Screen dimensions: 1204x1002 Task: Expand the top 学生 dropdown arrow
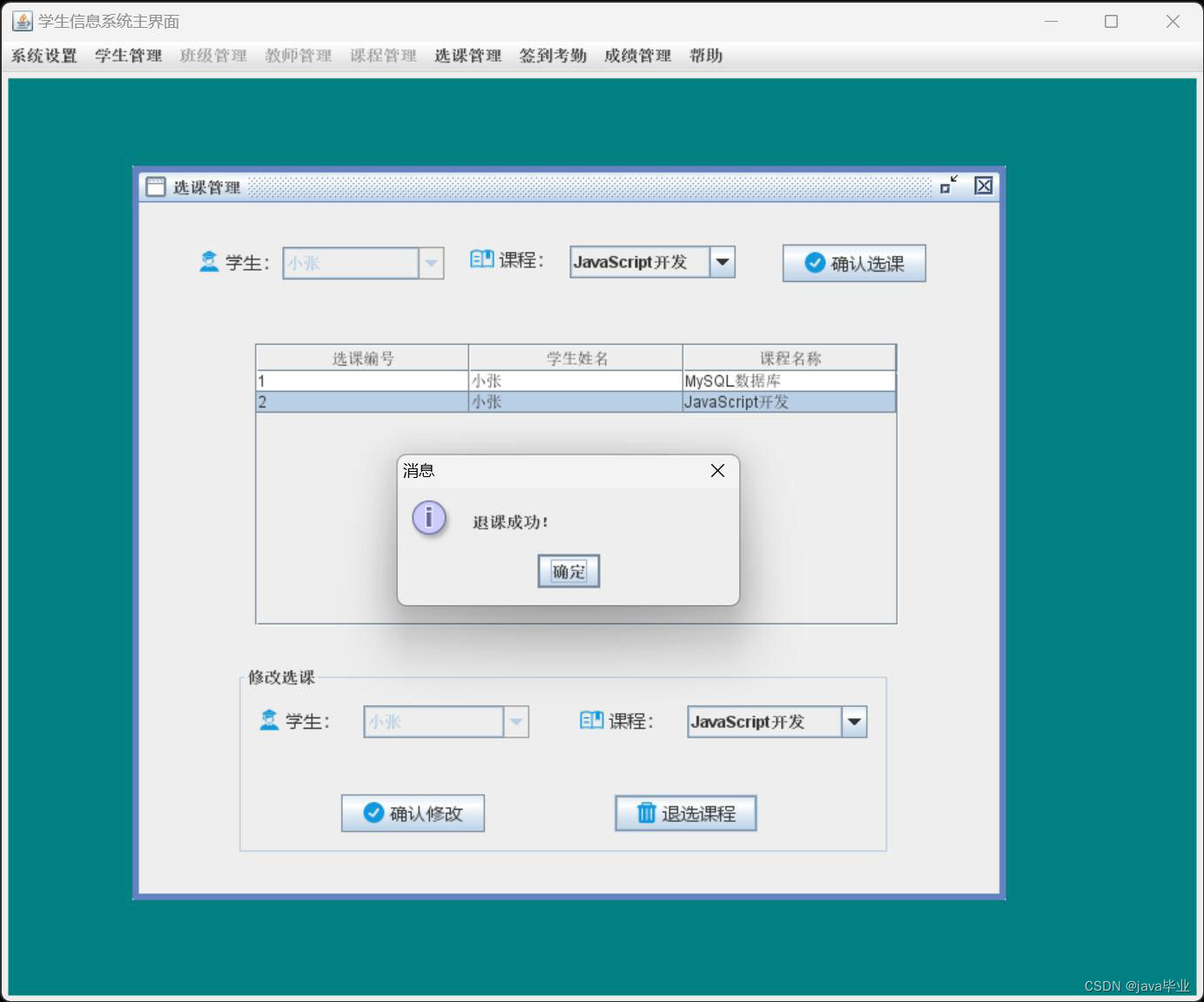(x=431, y=263)
